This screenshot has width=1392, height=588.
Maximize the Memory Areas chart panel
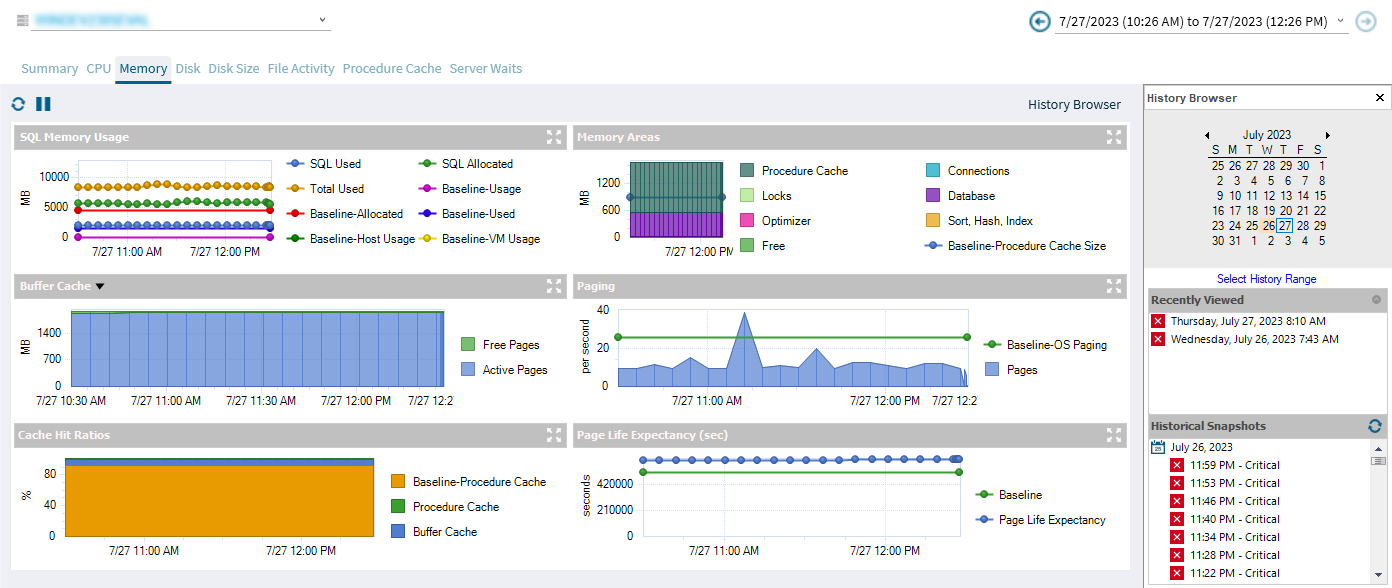pos(1114,137)
